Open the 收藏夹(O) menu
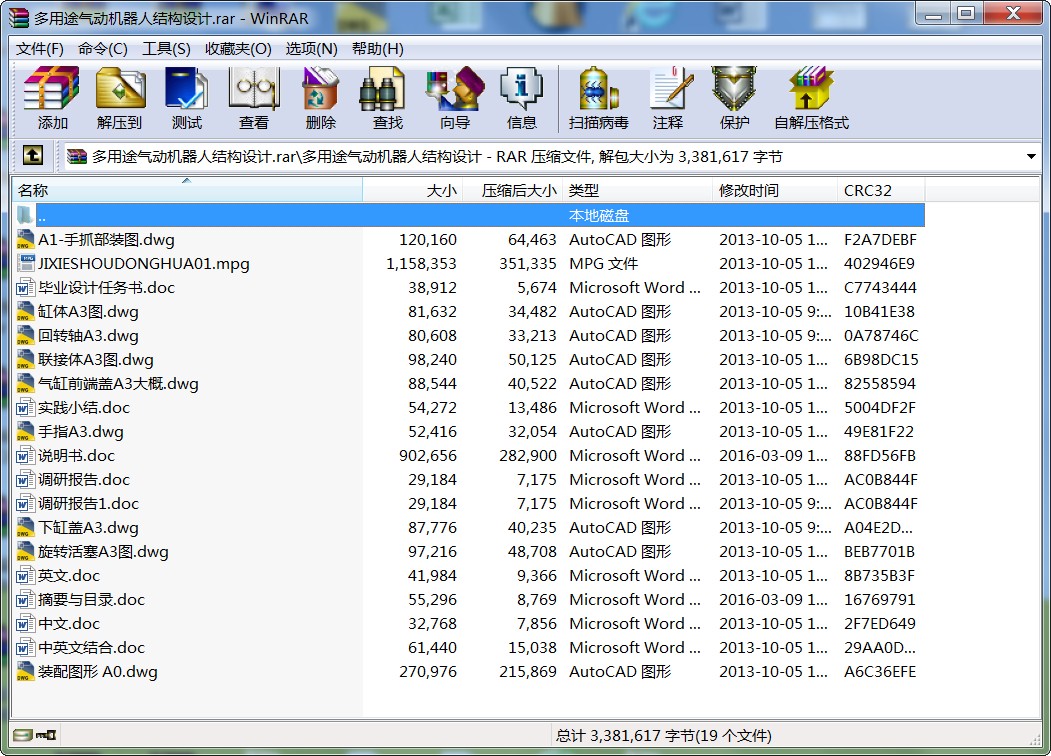Screen dimensions: 1051x756 [x=238, y=49]
